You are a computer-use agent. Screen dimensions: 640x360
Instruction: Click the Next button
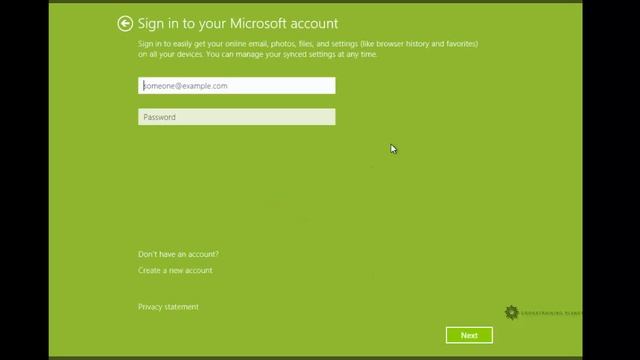tap(469, 335)
